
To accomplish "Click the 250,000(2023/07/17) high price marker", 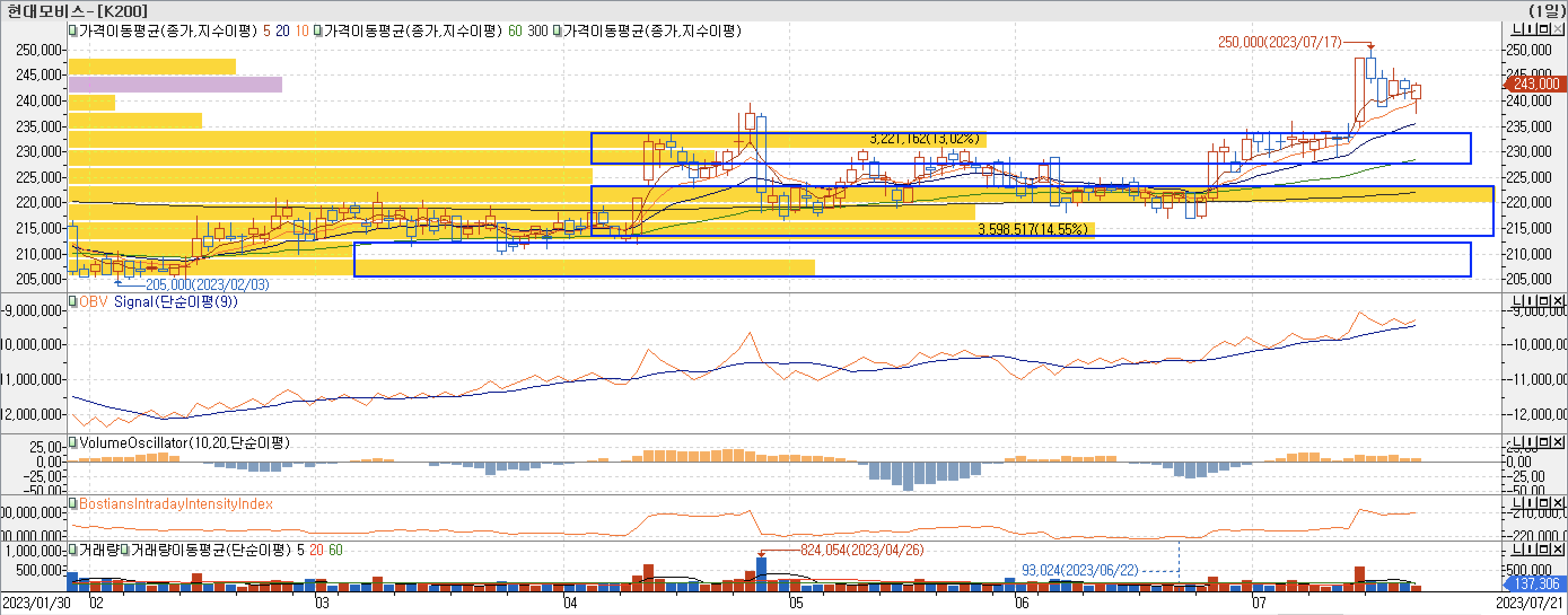I will point(1279,42).
